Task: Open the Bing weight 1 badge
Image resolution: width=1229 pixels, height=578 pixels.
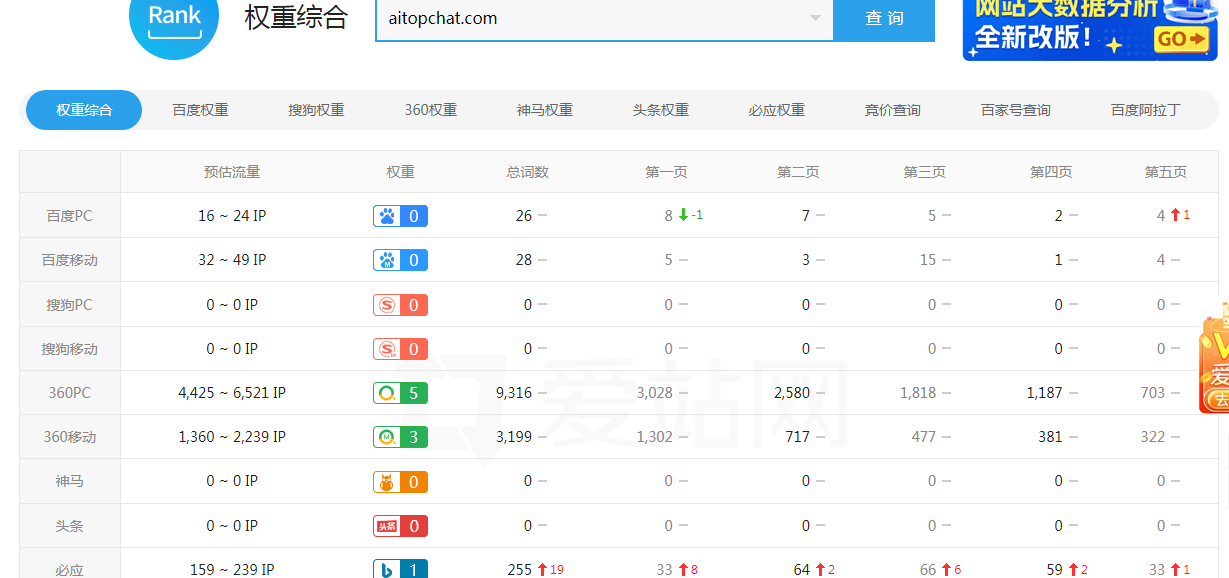Action: coord(400,568)
